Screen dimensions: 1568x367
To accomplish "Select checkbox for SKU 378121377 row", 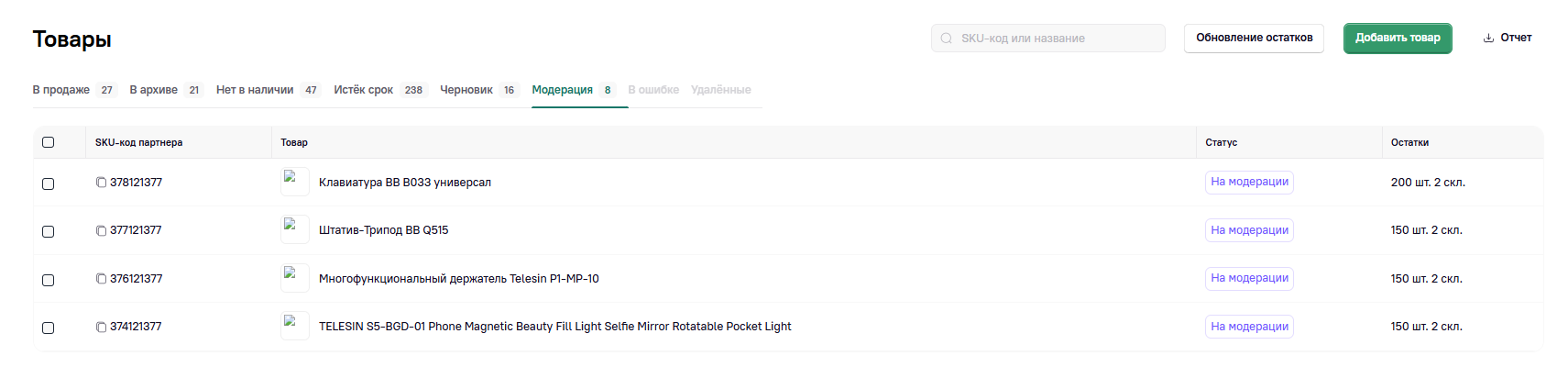I will click(49, 183).
